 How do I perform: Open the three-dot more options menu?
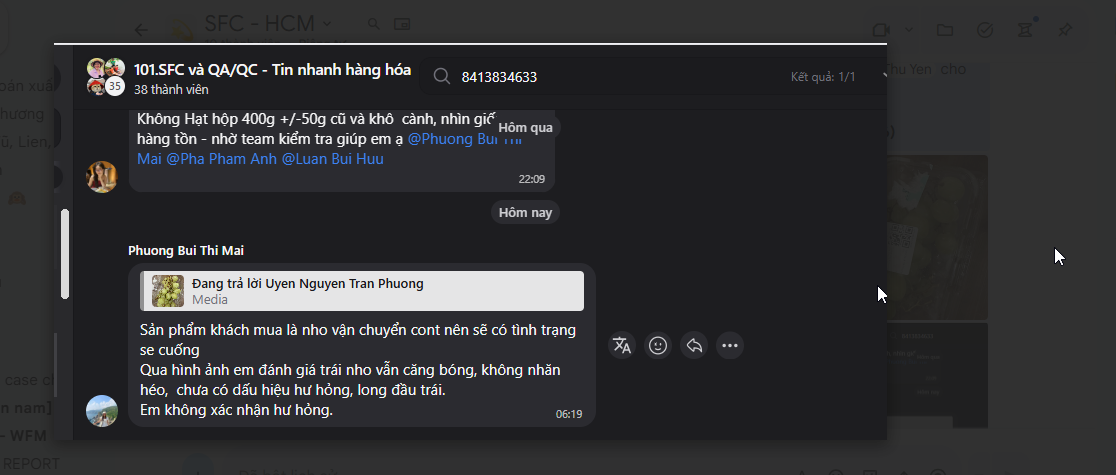(x=730, y=345)
